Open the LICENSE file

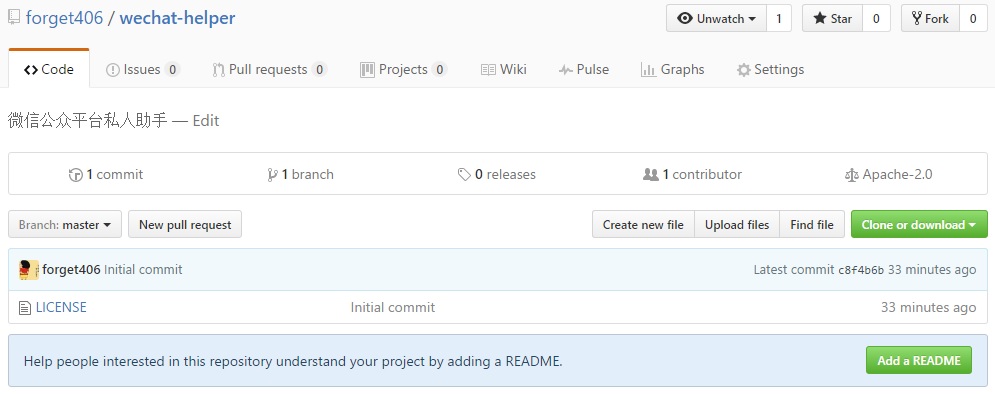pyautogui.click(x=61, y=308)
